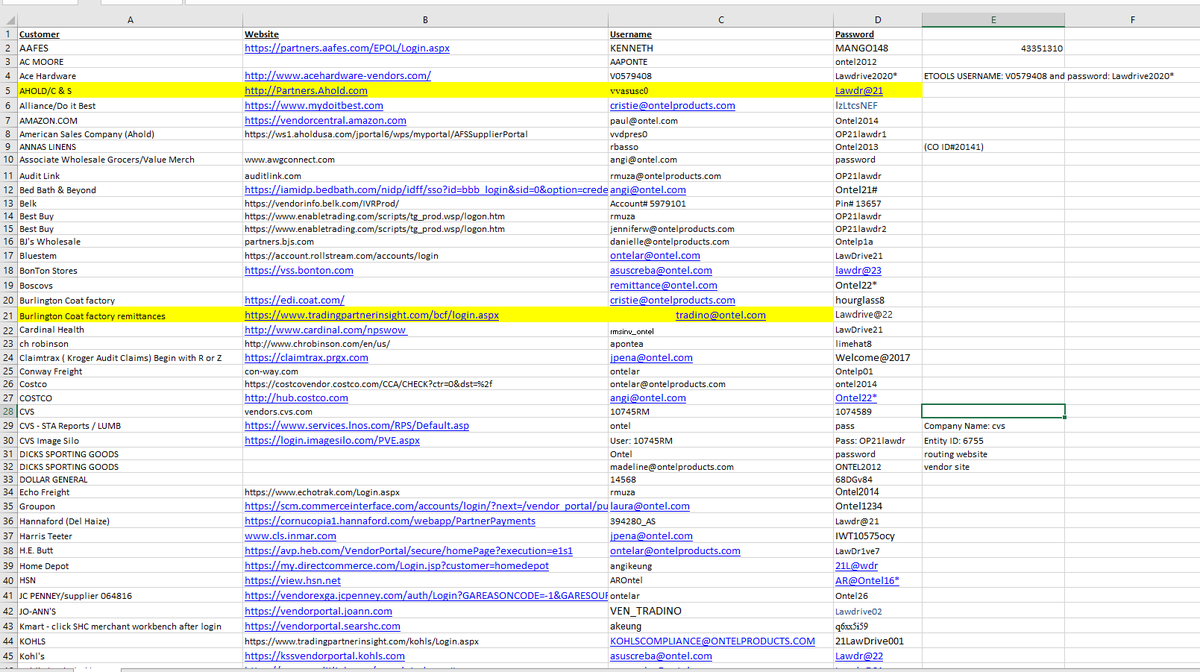Screen dimensions: 1200x672
Task: Select the cell containing 43351310
Action: 993,48
